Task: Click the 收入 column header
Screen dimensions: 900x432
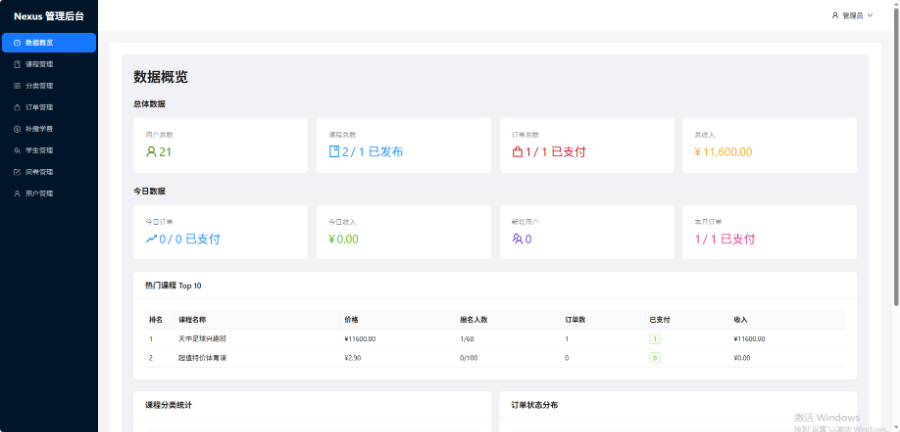Action: pyautogui.click(x=740, y=320)
